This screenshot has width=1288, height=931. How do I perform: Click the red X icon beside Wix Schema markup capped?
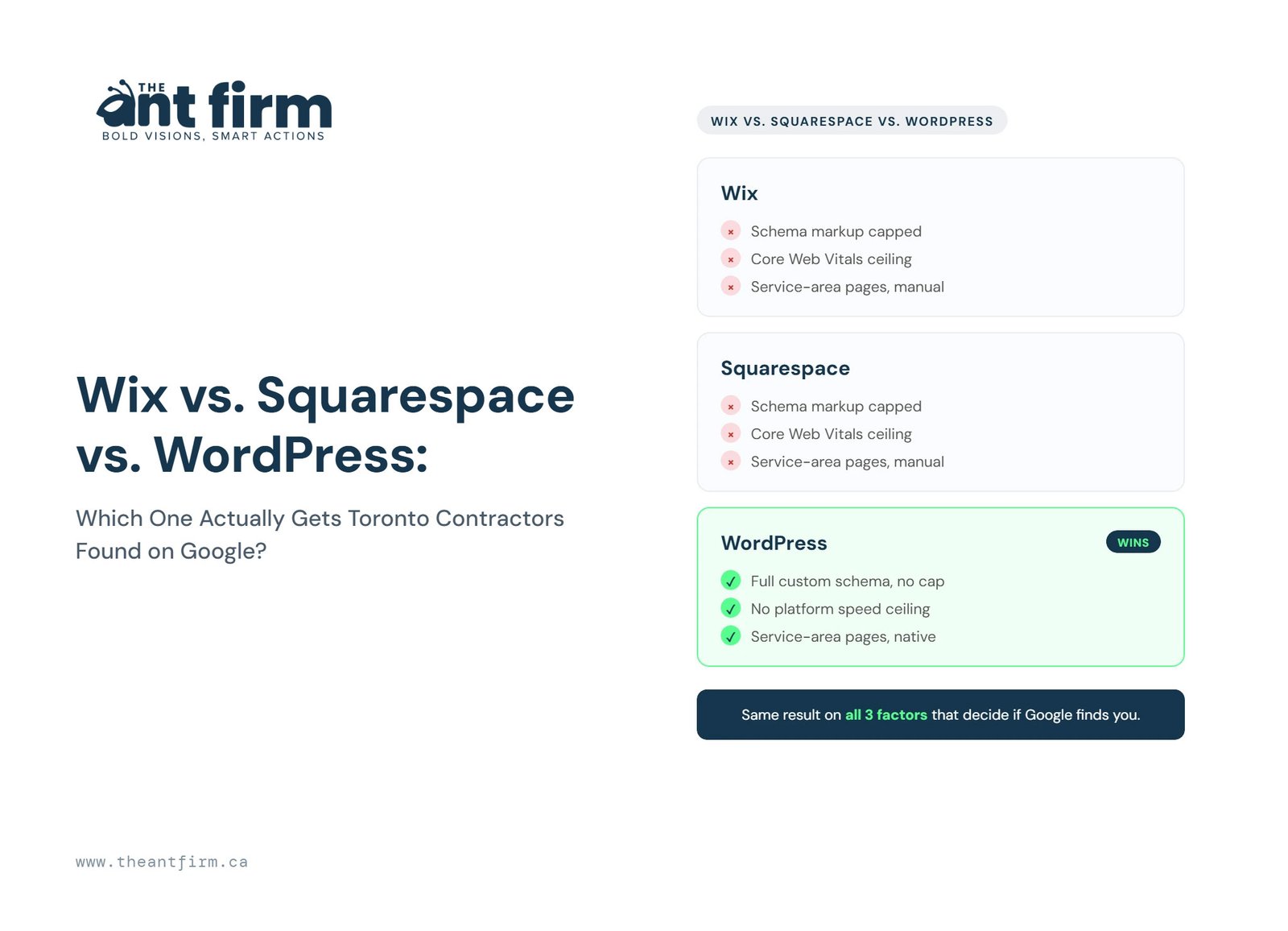730,231
